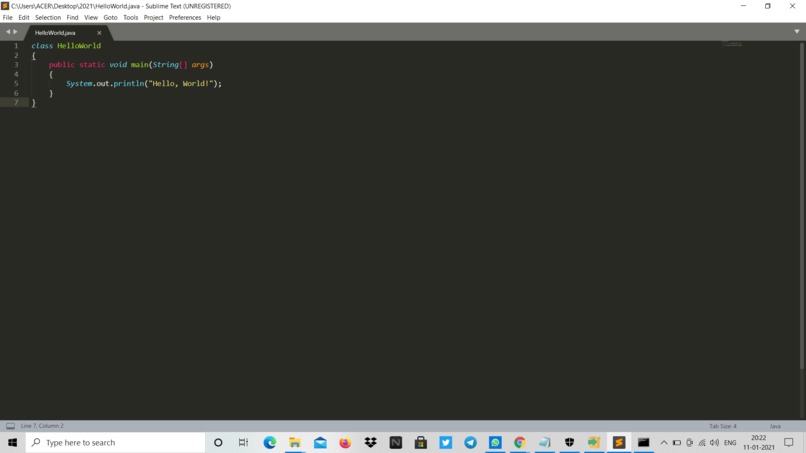
Task: Switch ENG input language indicator
Action: [730, 442]
